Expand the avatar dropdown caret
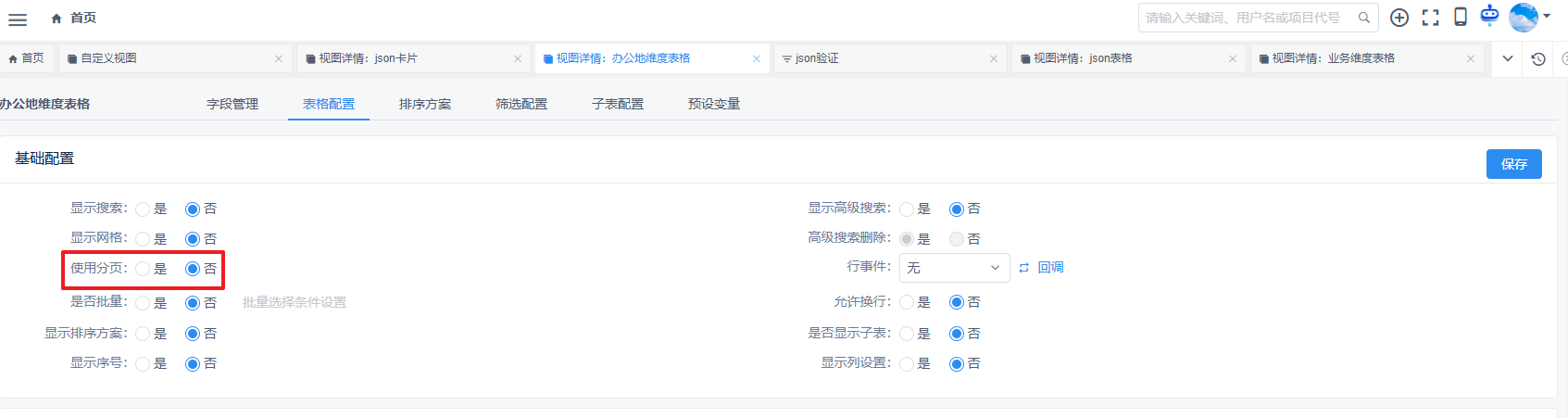1568x418 pixels. coord(1547,16)
